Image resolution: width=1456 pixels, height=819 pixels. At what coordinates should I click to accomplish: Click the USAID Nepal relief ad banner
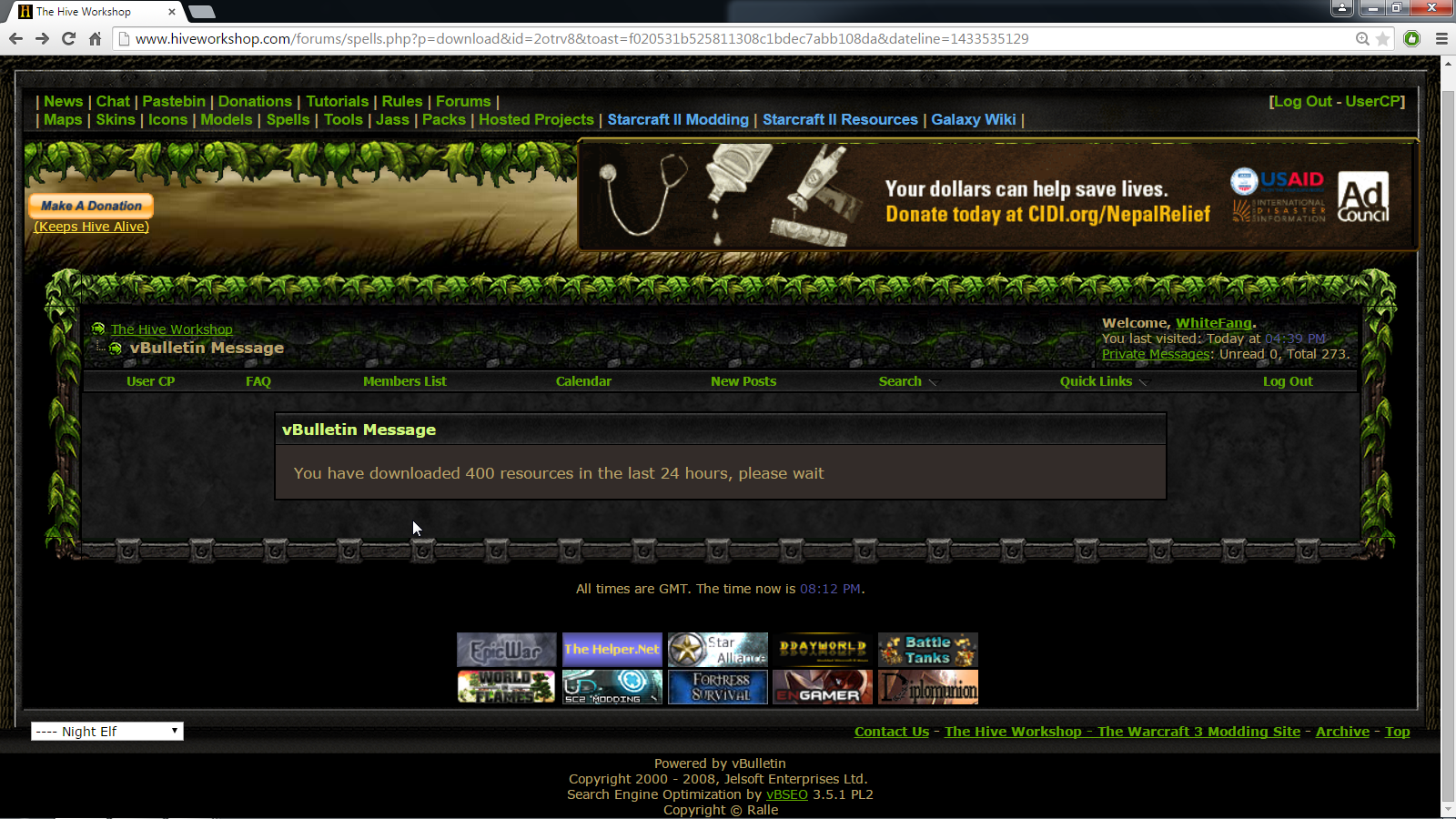997,196
